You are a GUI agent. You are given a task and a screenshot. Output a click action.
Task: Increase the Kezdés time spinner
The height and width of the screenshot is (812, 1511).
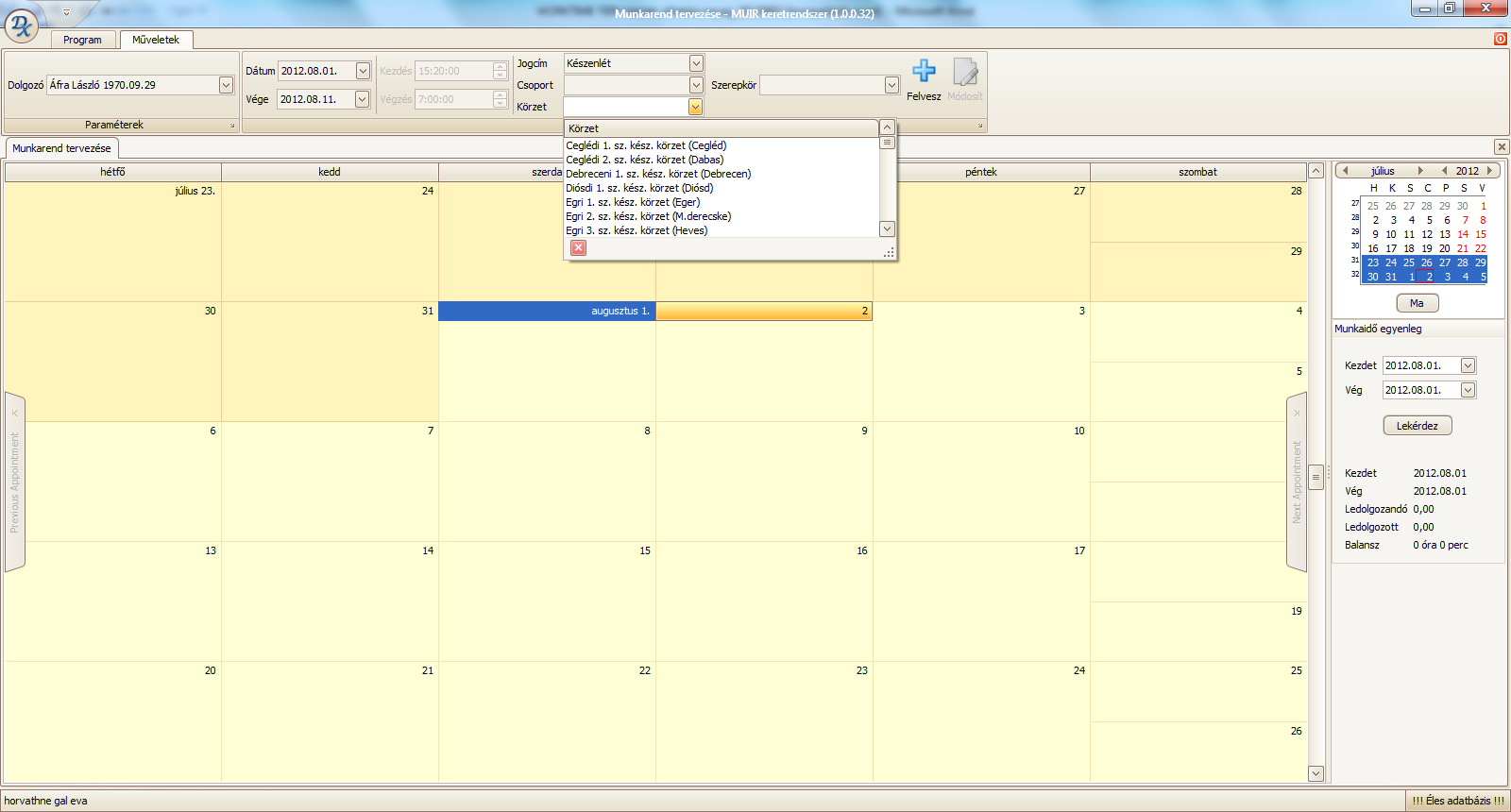(x=500, y=67)
